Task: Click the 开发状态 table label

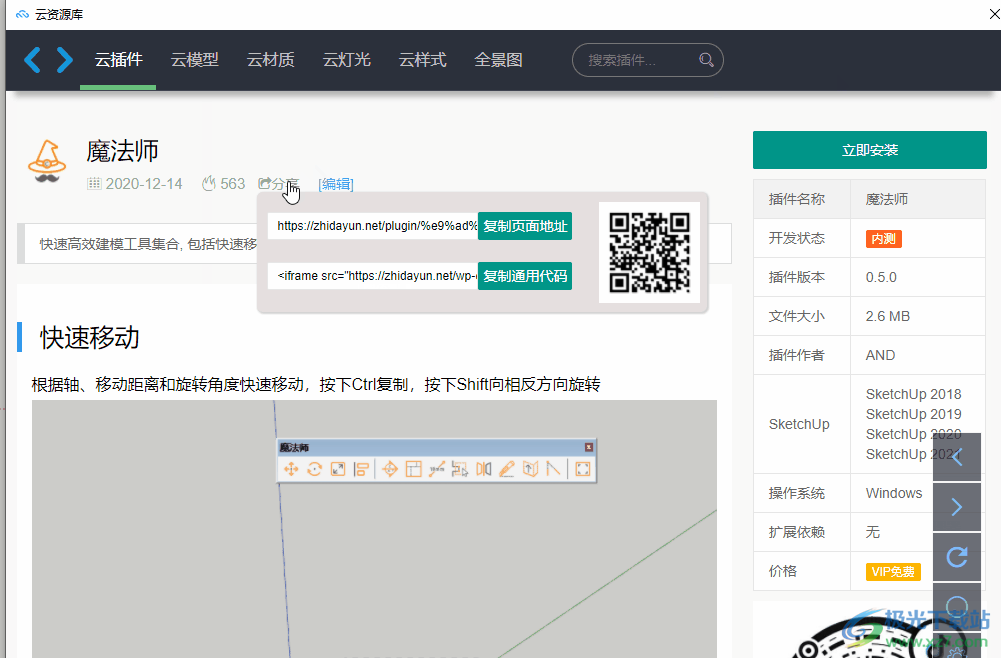Action: coord(797,239)
